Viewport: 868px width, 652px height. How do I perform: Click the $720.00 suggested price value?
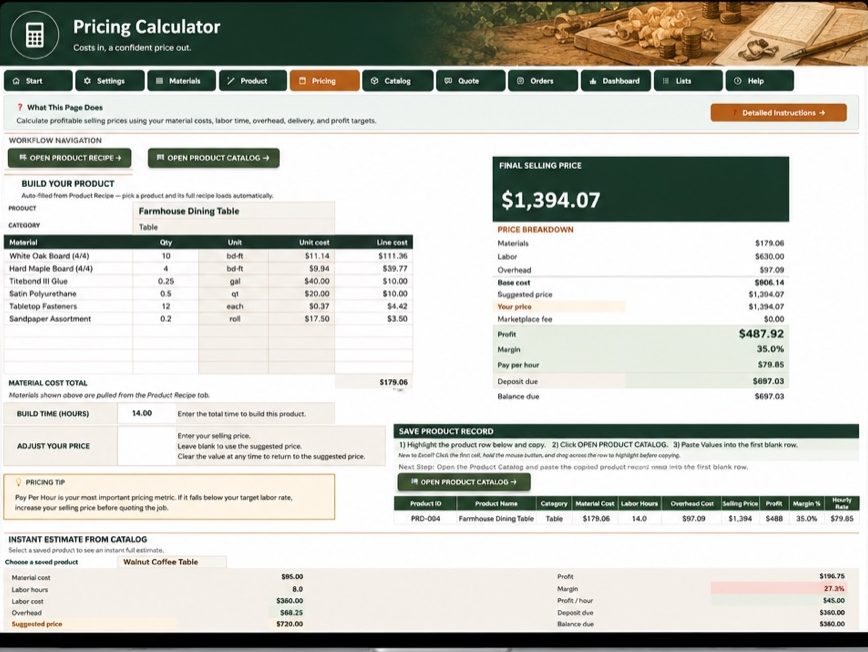tap(290, 624)
